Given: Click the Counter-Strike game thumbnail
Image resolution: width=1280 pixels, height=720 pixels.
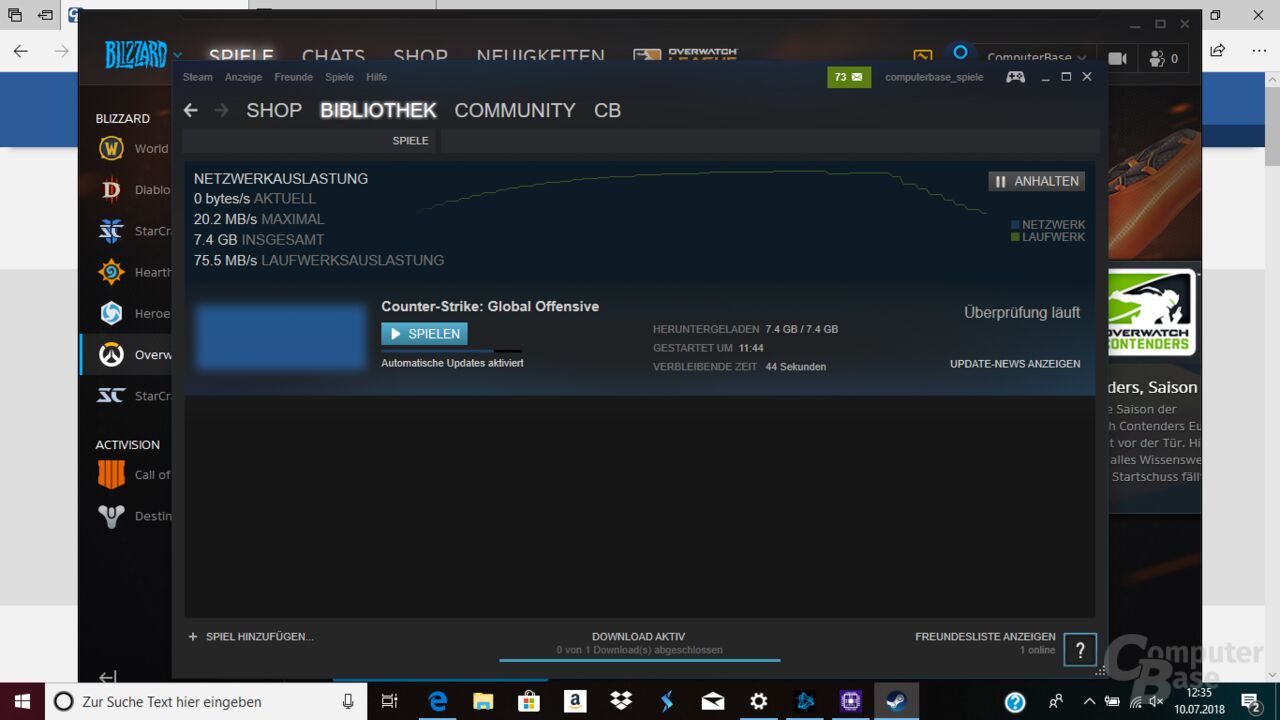Looking at the screenshot, I should [x=280, y=338].
